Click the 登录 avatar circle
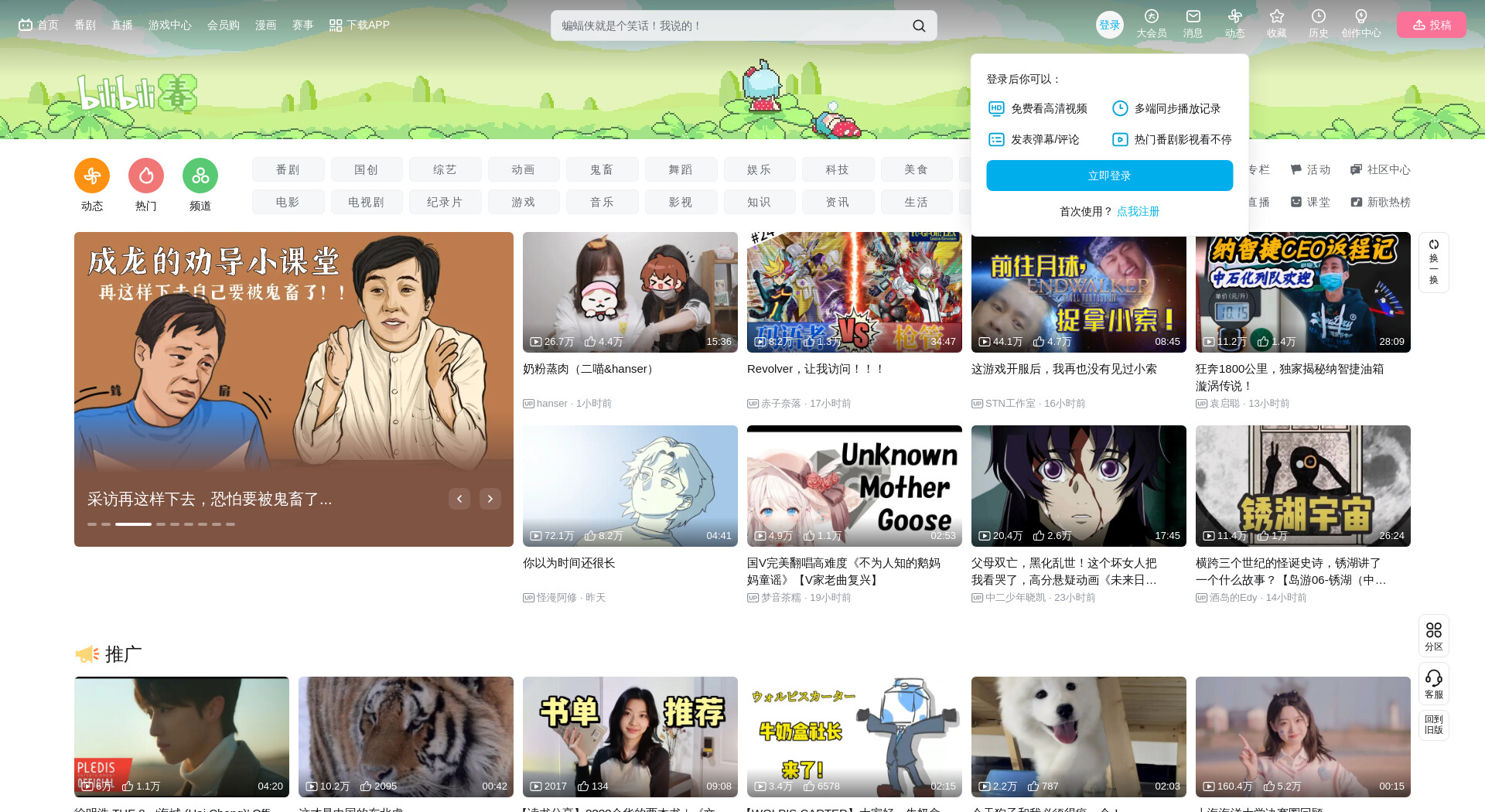The height and width of the screenshot is (812, 1485). click(1109, 25)
